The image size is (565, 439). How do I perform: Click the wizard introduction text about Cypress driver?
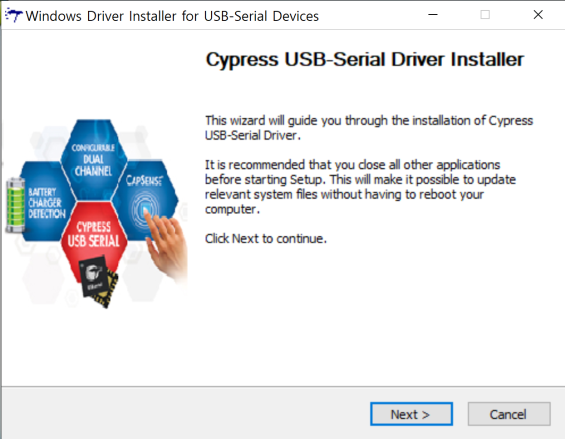click(x=369, y=128)
